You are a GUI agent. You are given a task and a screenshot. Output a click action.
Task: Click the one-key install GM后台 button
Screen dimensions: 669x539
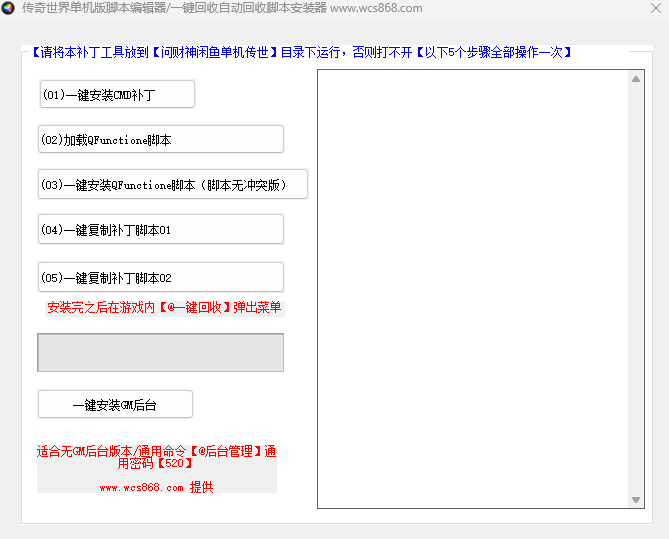tap(115, 404)
